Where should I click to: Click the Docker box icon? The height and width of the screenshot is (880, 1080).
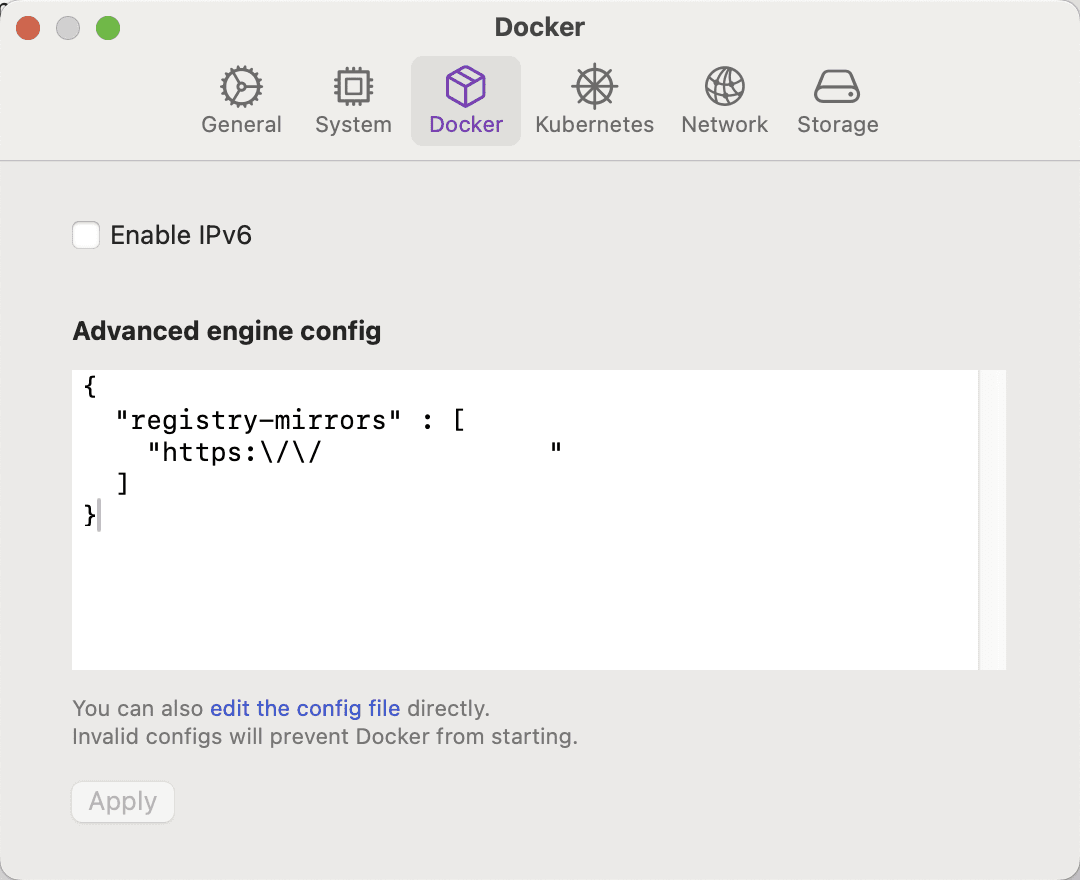pos(466,88)
